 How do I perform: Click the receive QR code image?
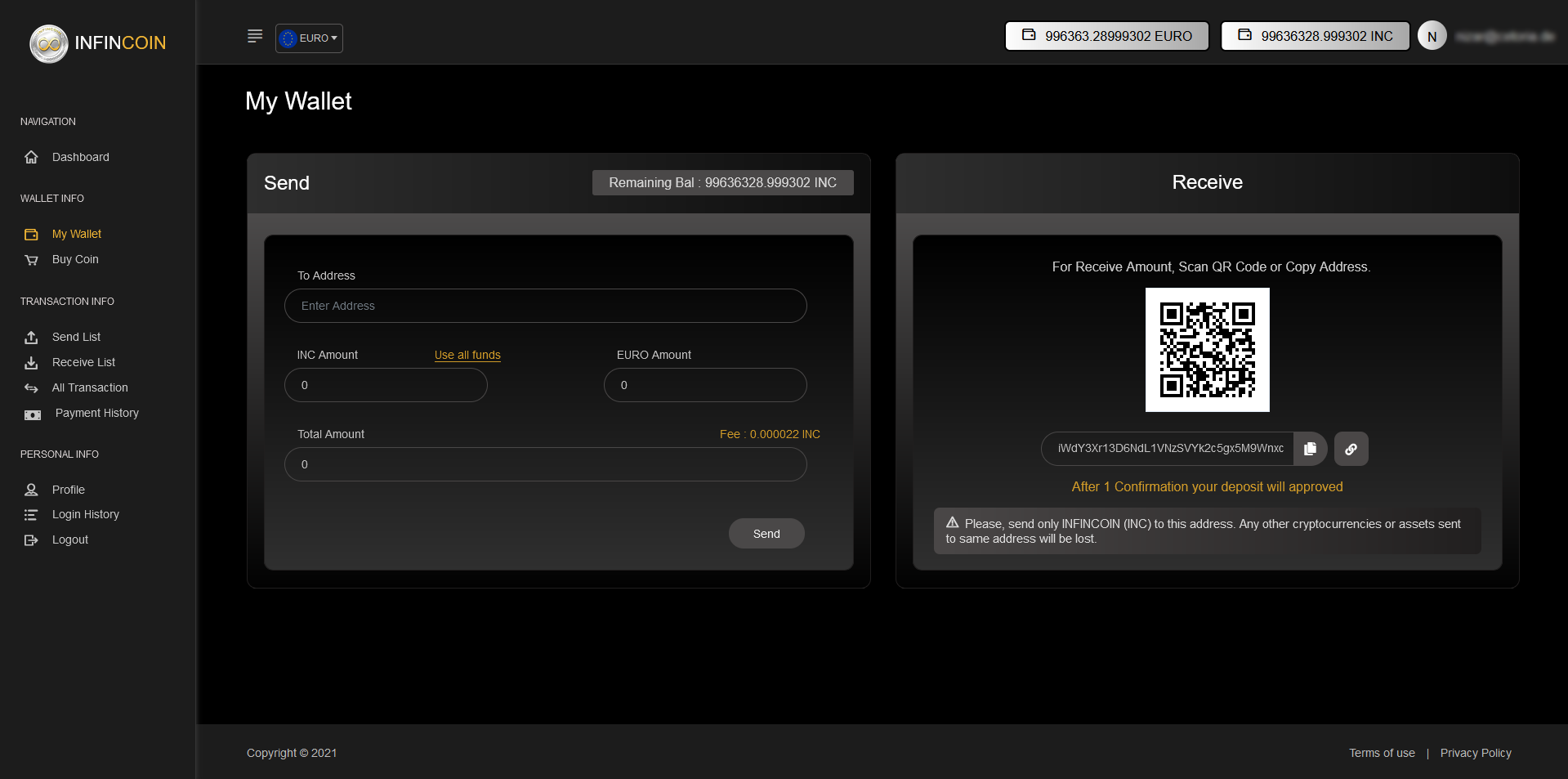pyautogui.click(x=1207, y=350)
